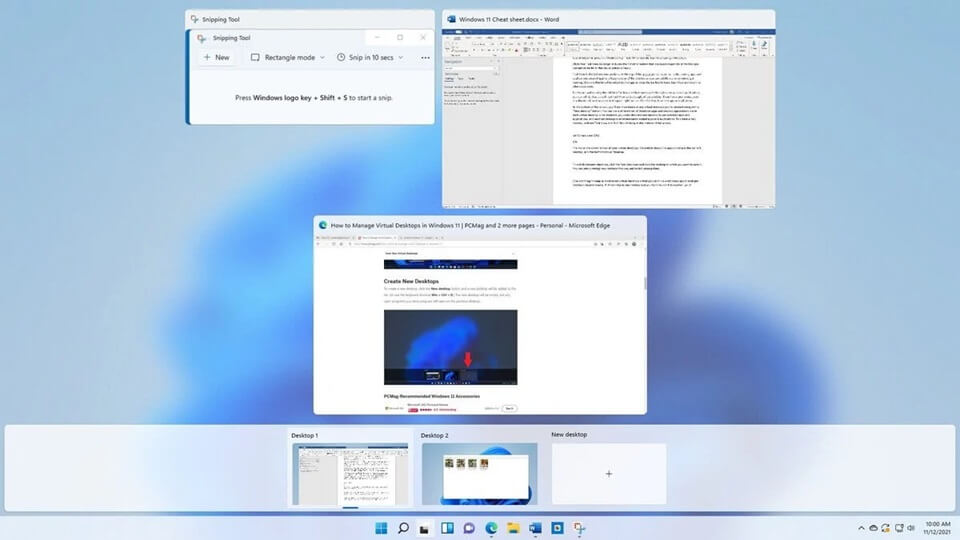The width and height of the screenshot is (960, 540).
Task: Open File Explorer from the taskbar
Action: pyautogui.click(x=513, y=528)
